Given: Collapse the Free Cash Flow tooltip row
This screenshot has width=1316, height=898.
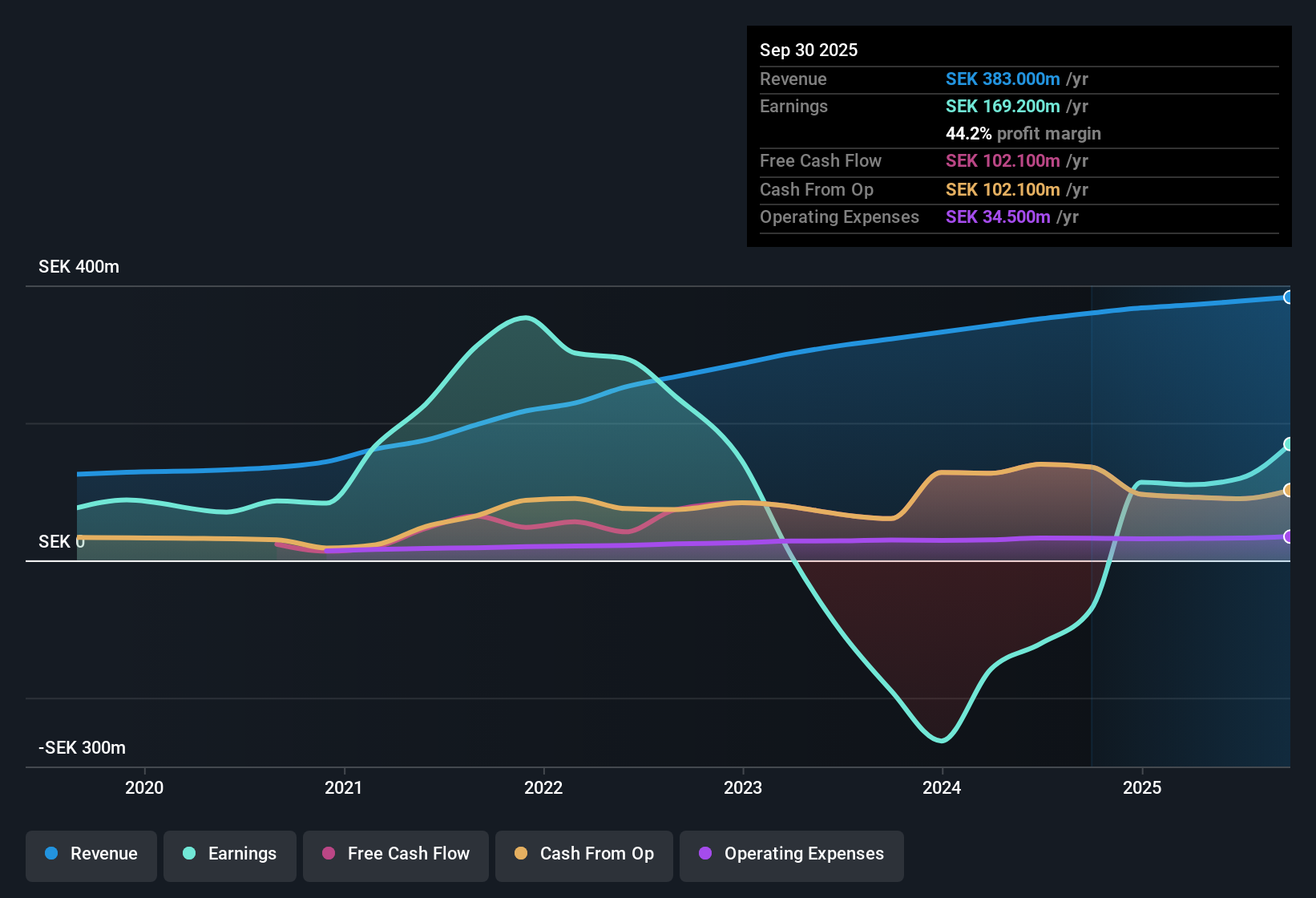Looking at the screenshot, I should [821, 160].
